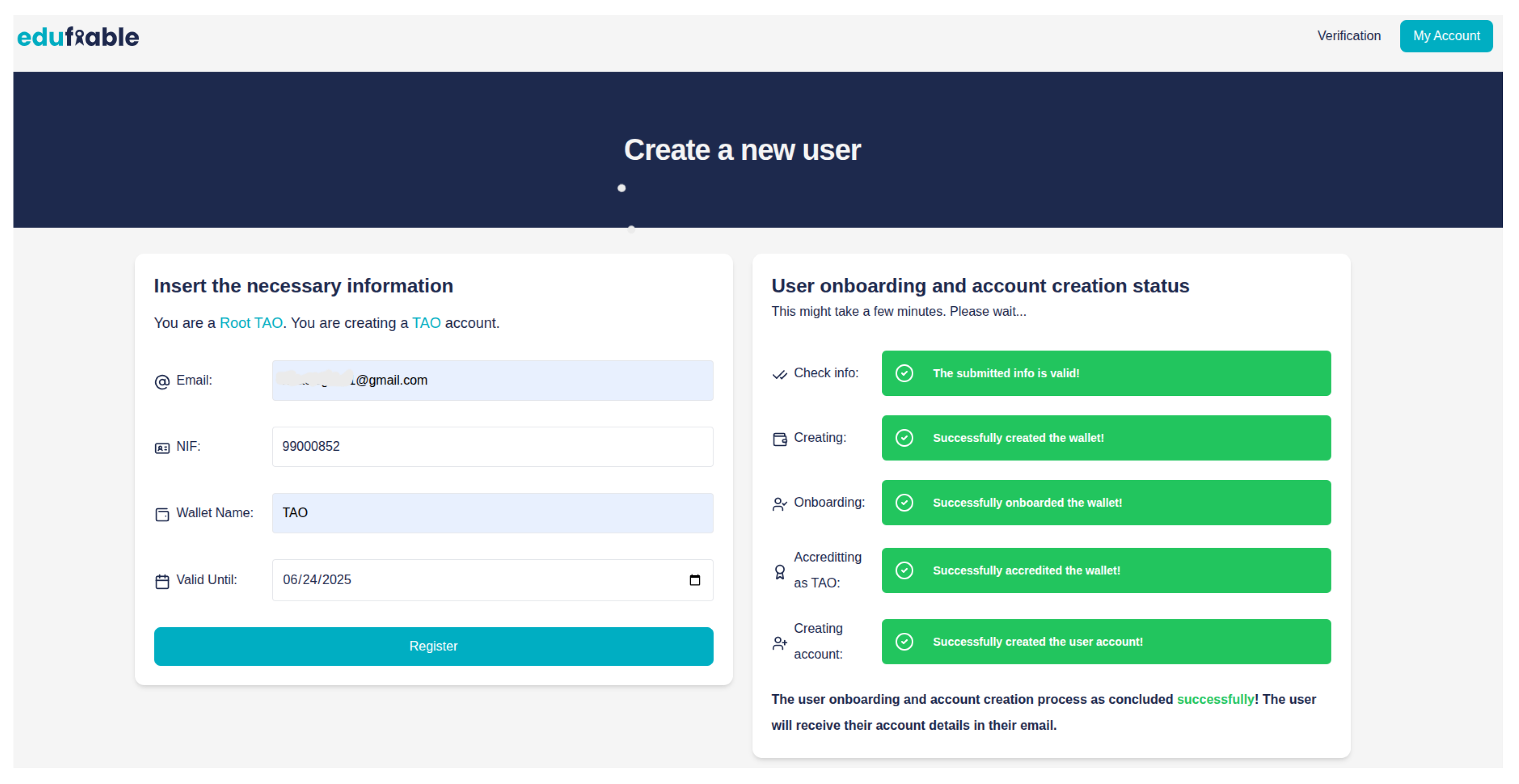Open My Account
This screenshot has height=784, width=1519.
tap(1445, 36)
